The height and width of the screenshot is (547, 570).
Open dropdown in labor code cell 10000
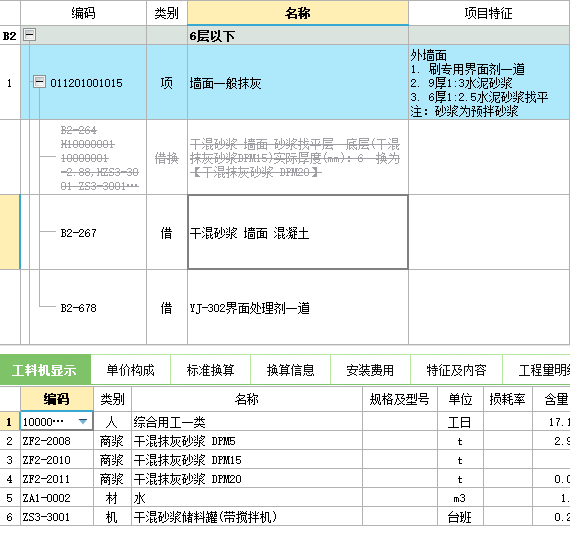(x=83, y=422)
